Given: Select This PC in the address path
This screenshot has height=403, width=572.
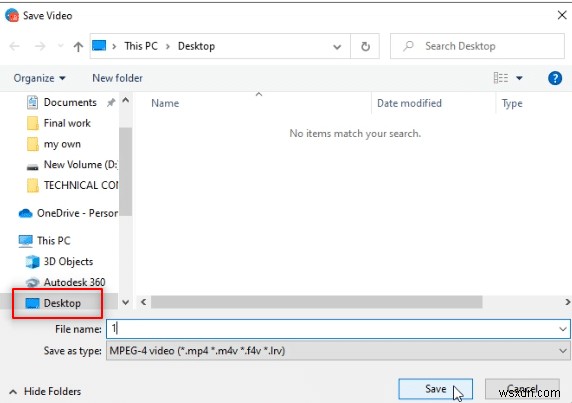Looking at the screenshot, I should (141, 46).
